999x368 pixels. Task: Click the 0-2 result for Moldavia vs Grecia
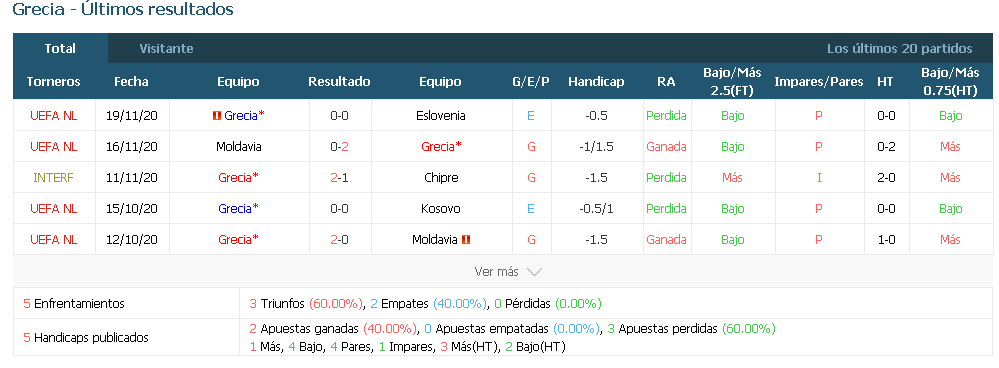[x=339, y=146]
